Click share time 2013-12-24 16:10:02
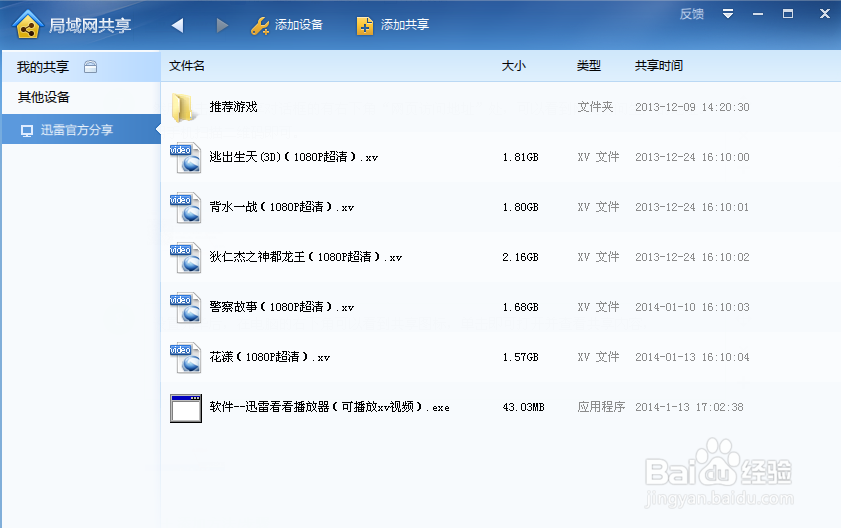The image size is (841, 528). (692, 257)
